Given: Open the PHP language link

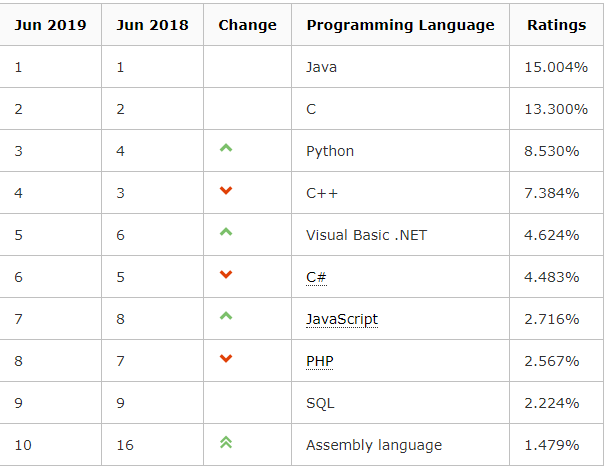Looking at the screenshot, I should [320, 361].
